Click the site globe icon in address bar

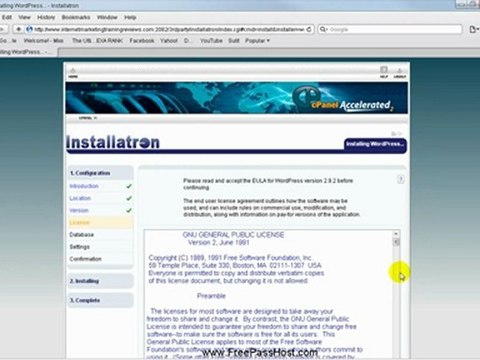click(29, 29)
